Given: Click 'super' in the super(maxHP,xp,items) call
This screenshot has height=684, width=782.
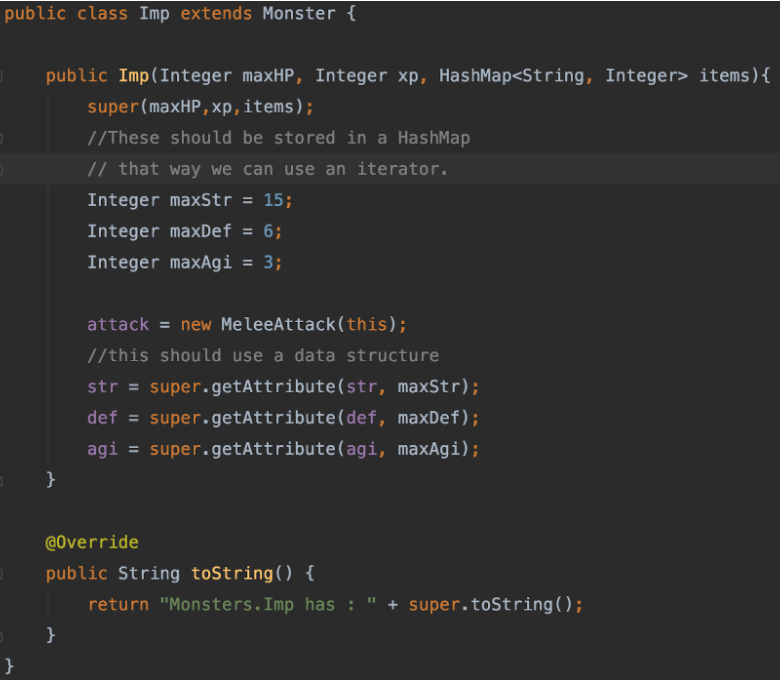Looking at the screenshot, I should (x=113, y=107).
